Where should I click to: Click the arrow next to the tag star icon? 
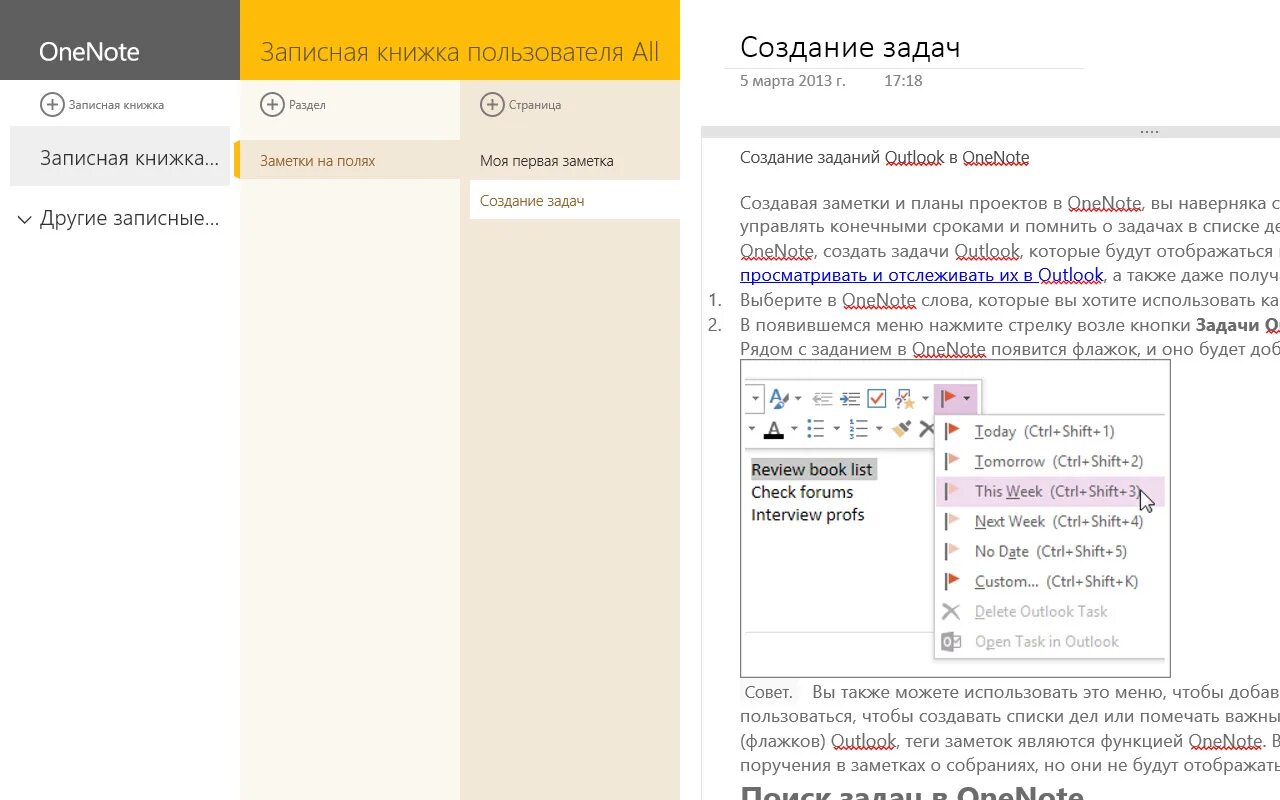(x=925, y=400)
